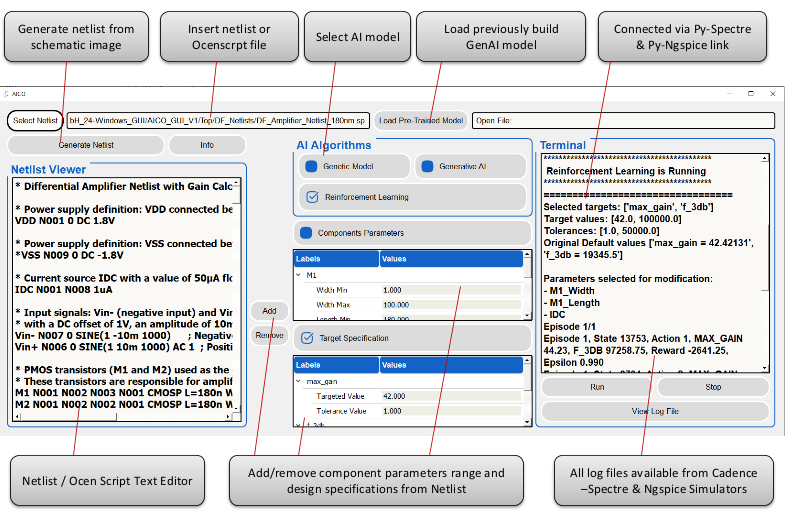Enable the Generative AI option
Viewport: 785px width, 515px height.
[x=424, y=166]
